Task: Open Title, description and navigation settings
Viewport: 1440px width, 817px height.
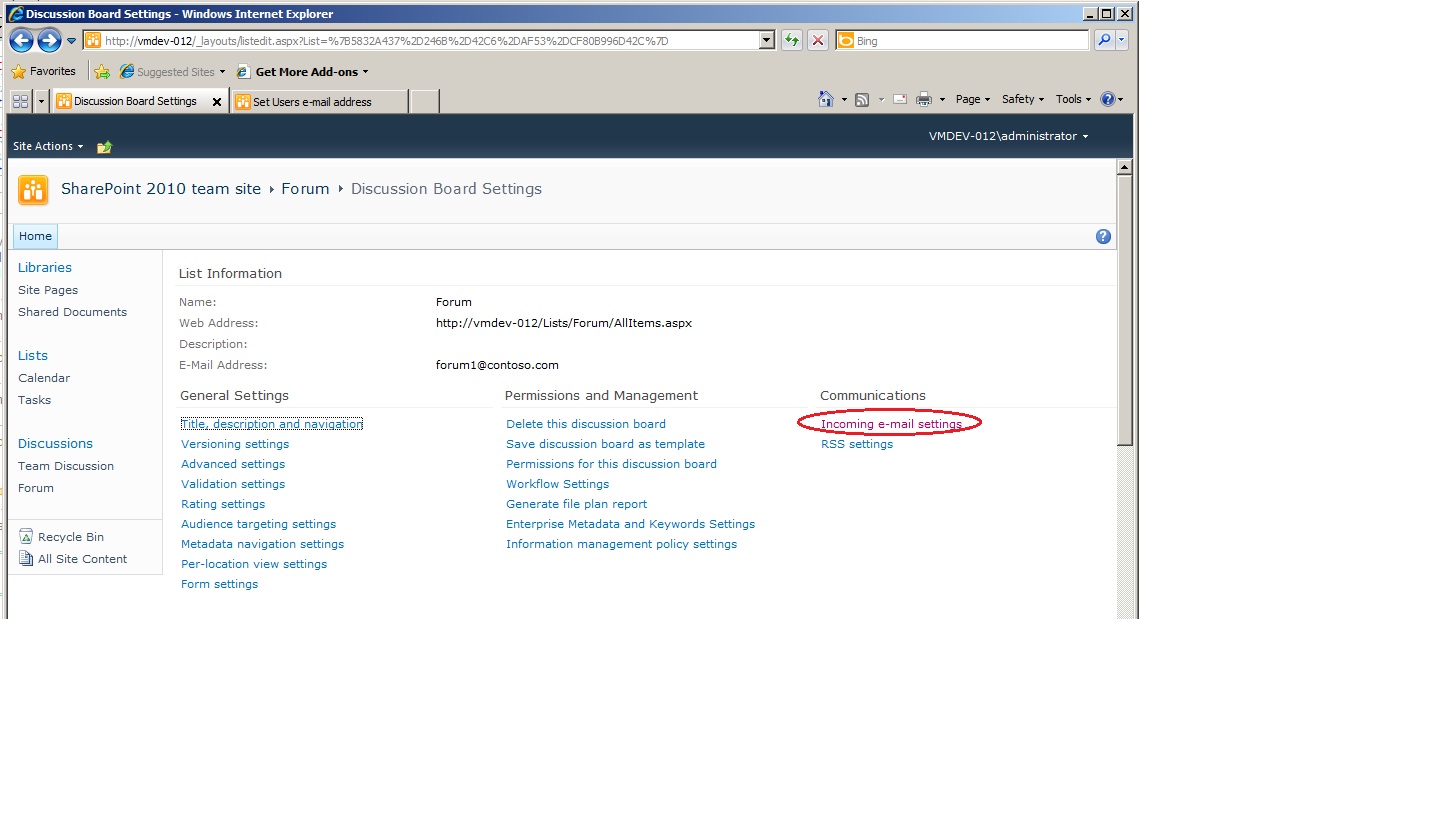Action: [272, 424]
